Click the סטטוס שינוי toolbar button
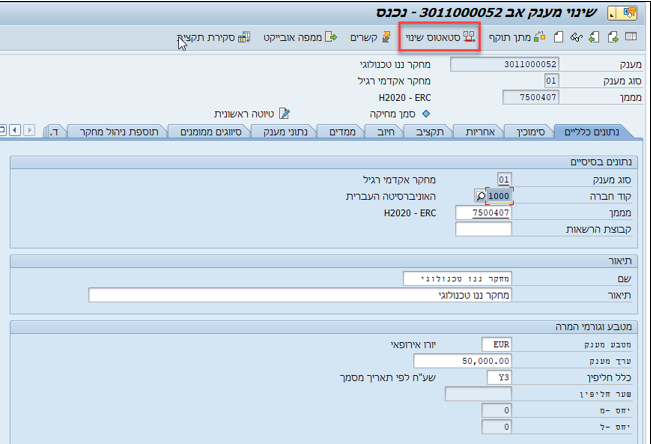The height and width of the screenshot is (444, 651). click(440, 37)
